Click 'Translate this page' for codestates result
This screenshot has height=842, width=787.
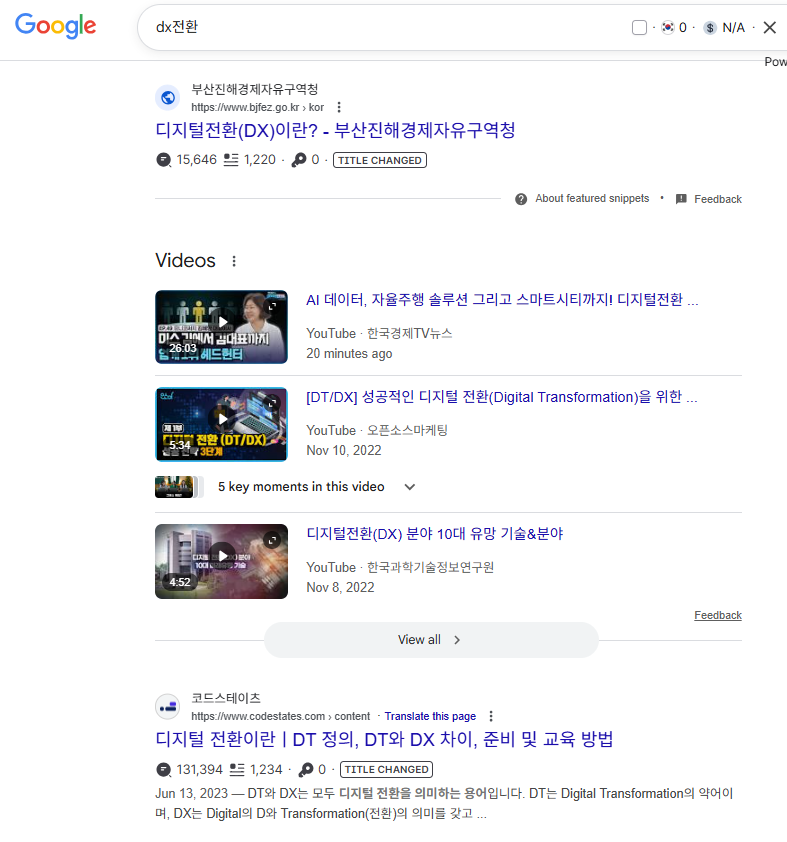click(x=430, y=716)
